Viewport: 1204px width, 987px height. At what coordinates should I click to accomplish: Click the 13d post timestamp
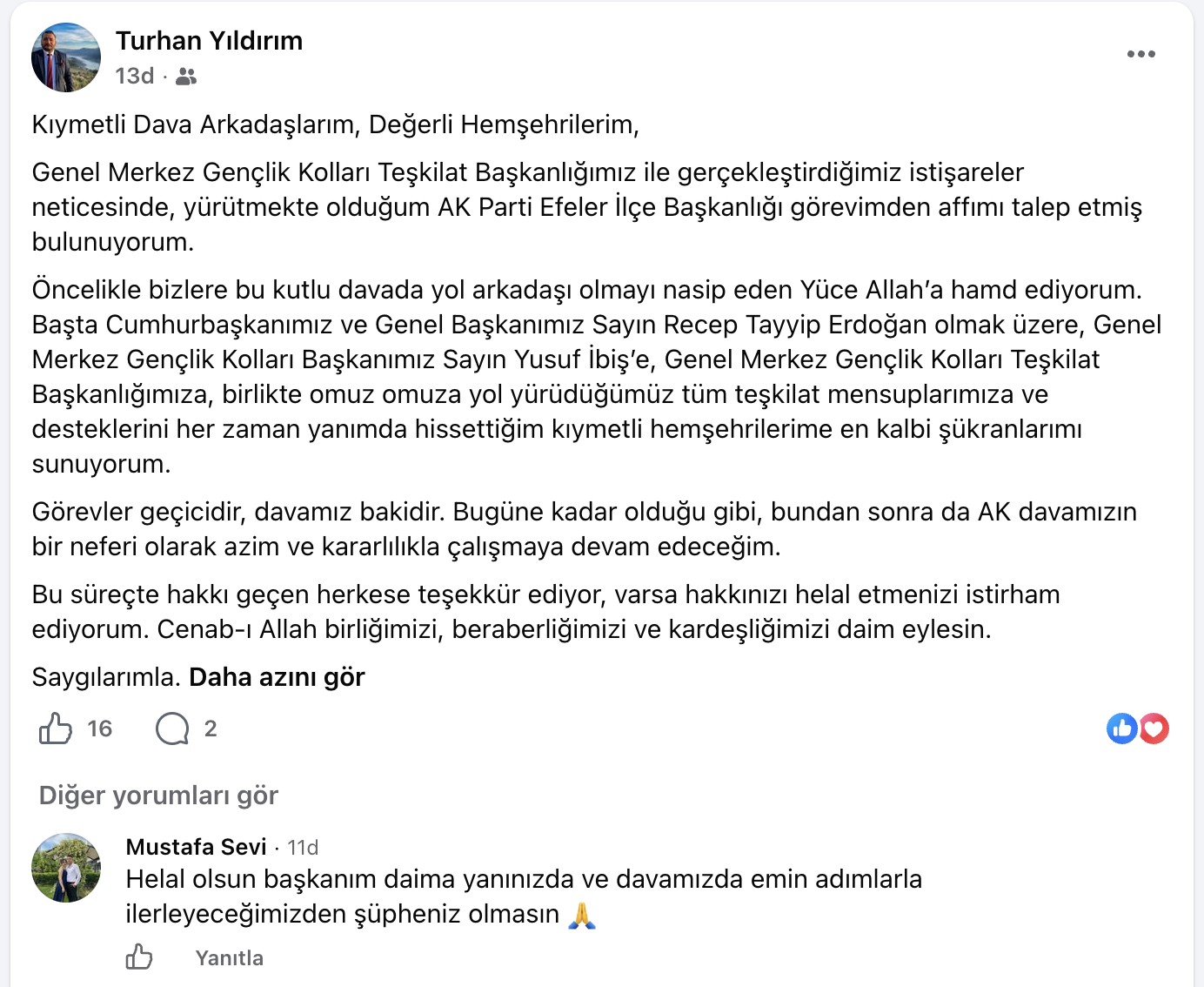[135, 77]
